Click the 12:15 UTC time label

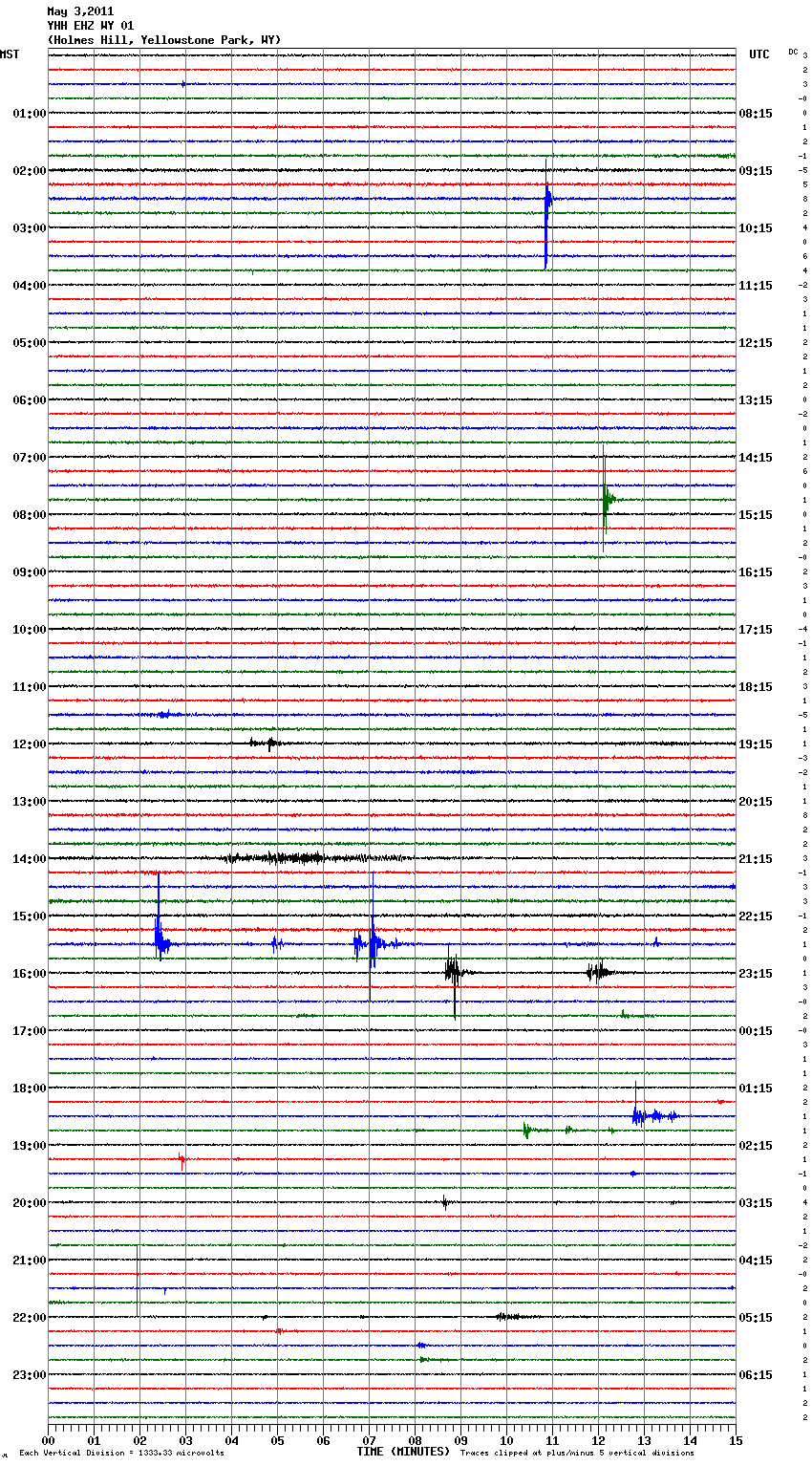[x=756, y=343]
